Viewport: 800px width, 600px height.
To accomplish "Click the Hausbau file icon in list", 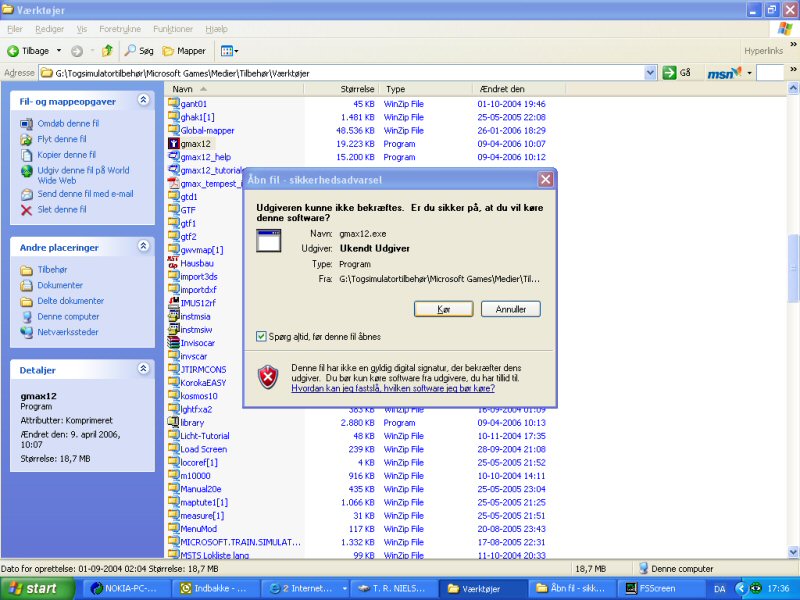I will click(173, 262).
